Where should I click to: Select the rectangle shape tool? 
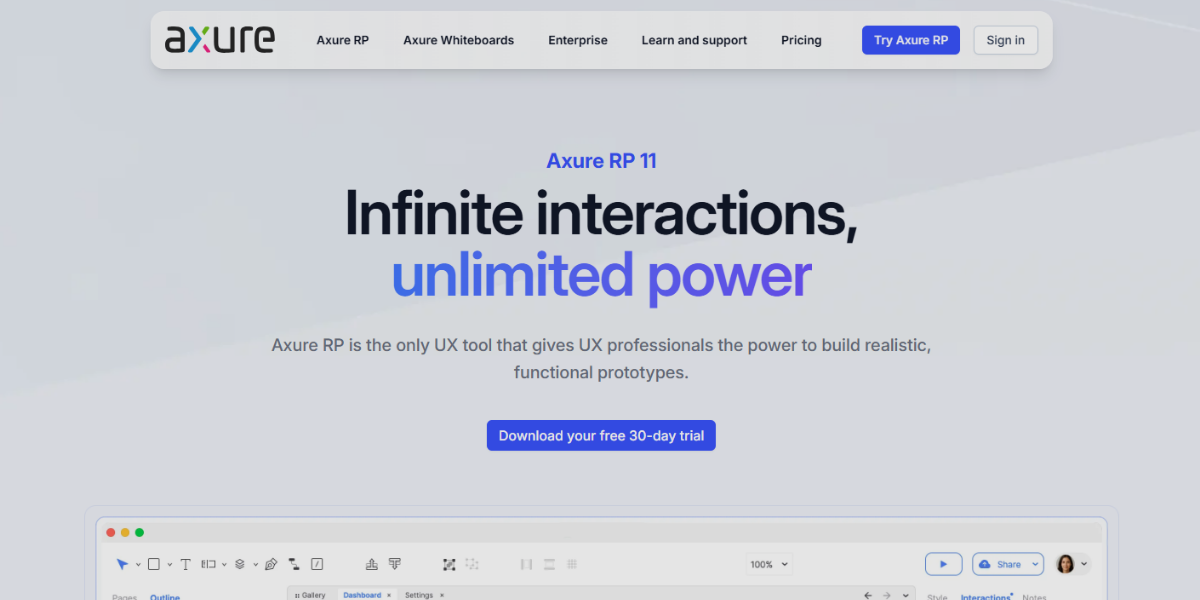[x=153, y=564]
